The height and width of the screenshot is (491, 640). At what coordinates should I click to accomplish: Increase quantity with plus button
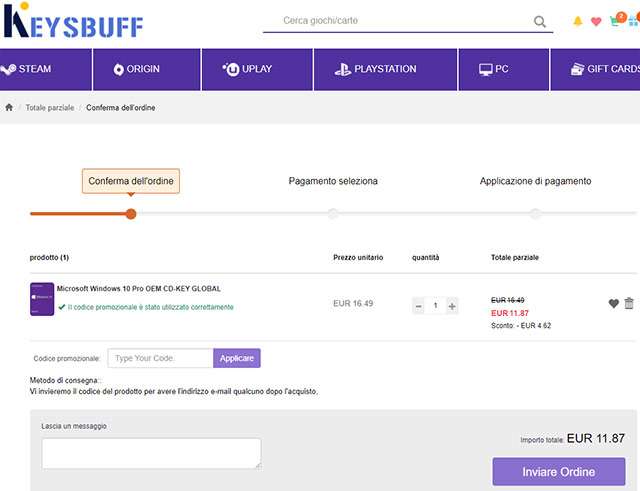click(x=452, y=306)
